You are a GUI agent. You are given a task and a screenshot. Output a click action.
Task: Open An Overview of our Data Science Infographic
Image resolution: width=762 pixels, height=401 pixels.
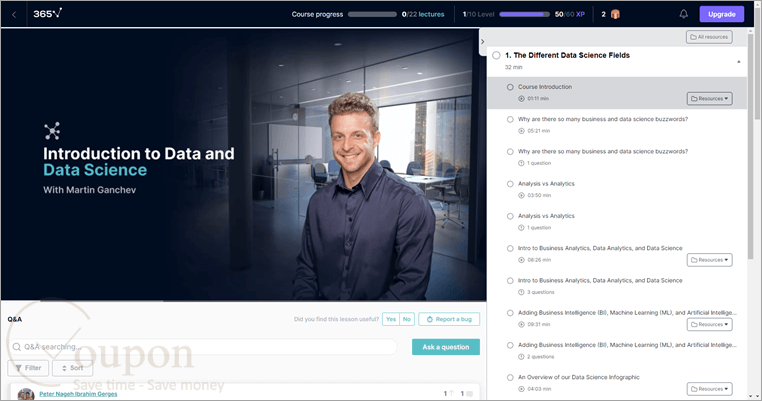coord(578,377)
